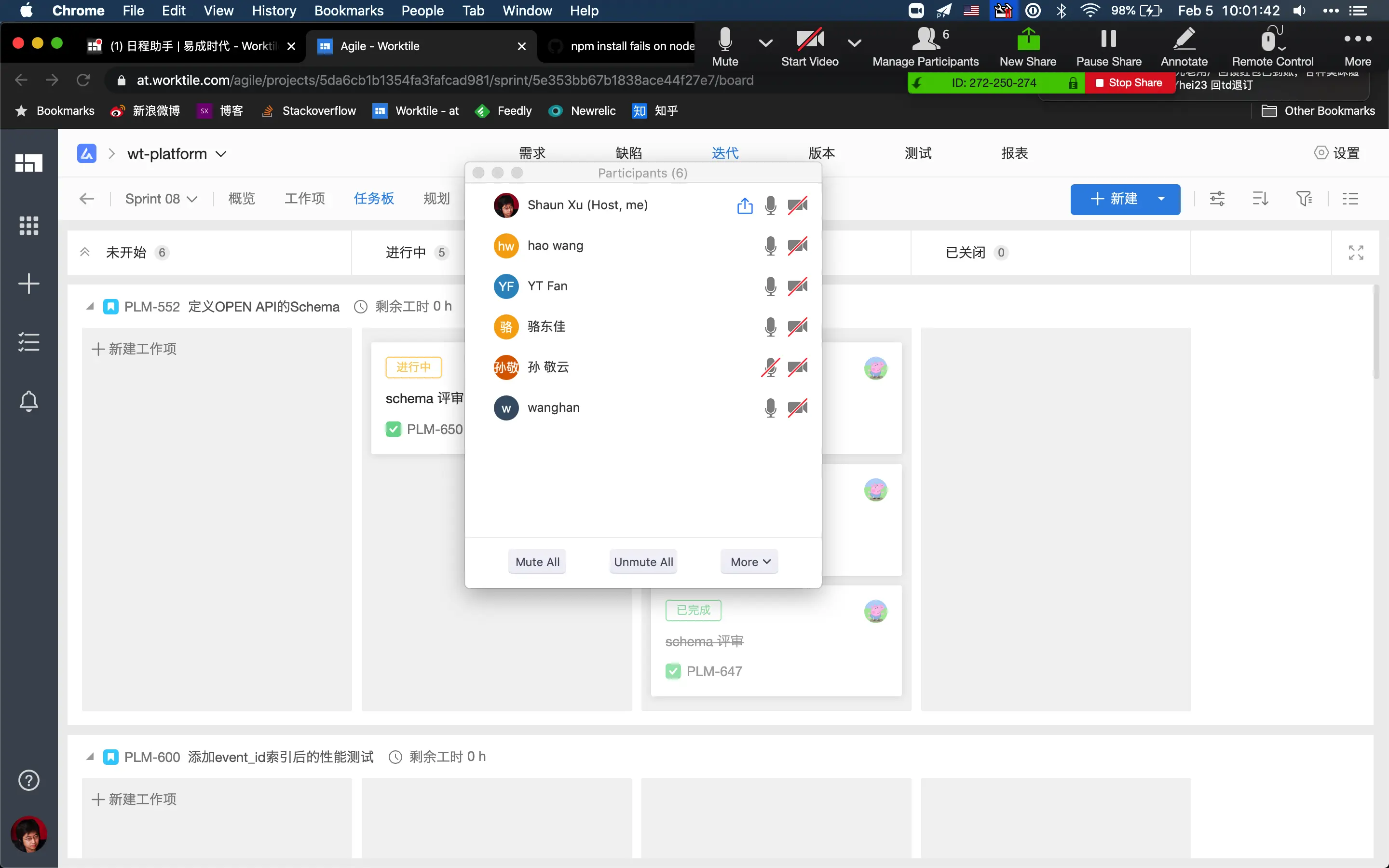The height and width of the screenshot is (868, 1389).
Task: Click the 设置 settings gear
Action: [x=1337, y=153]
